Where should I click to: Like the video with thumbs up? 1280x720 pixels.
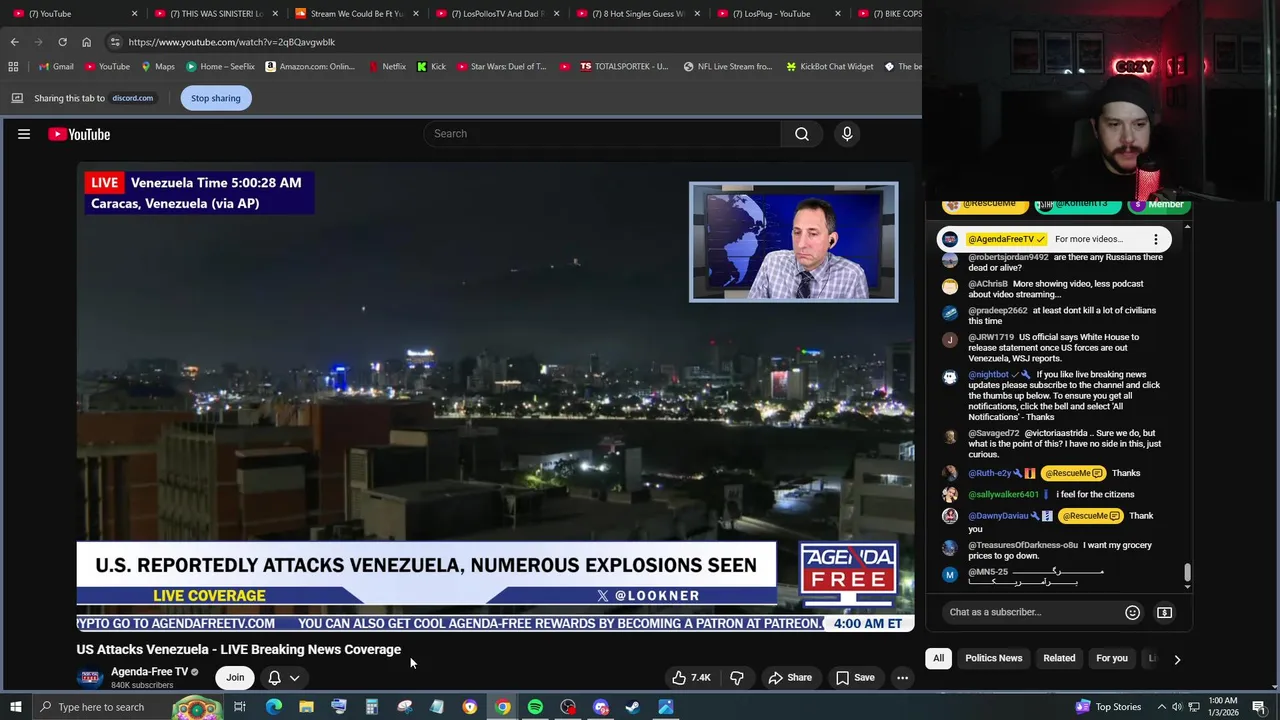coord(691,677)
